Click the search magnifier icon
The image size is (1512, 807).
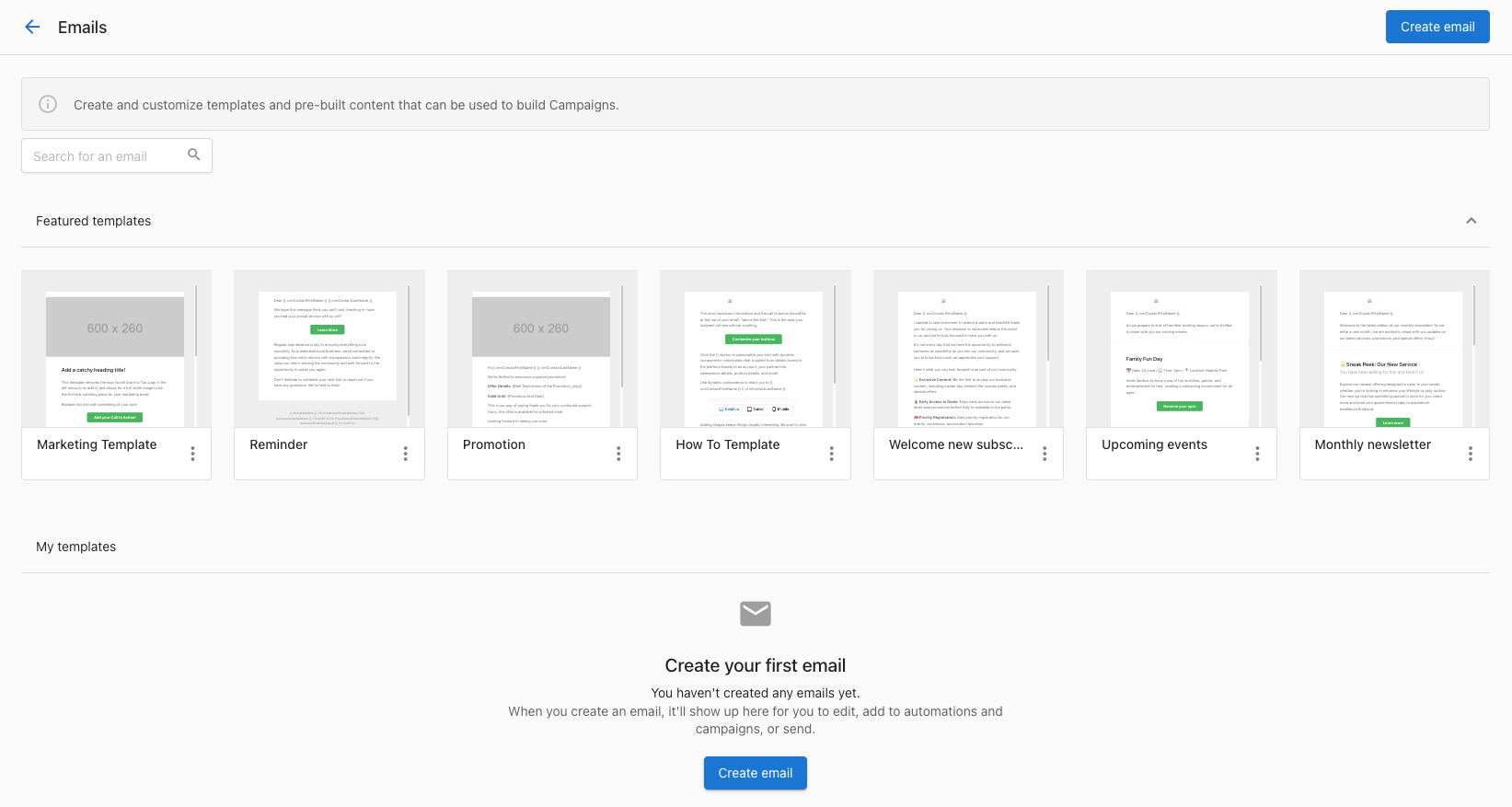click(193, 155)
